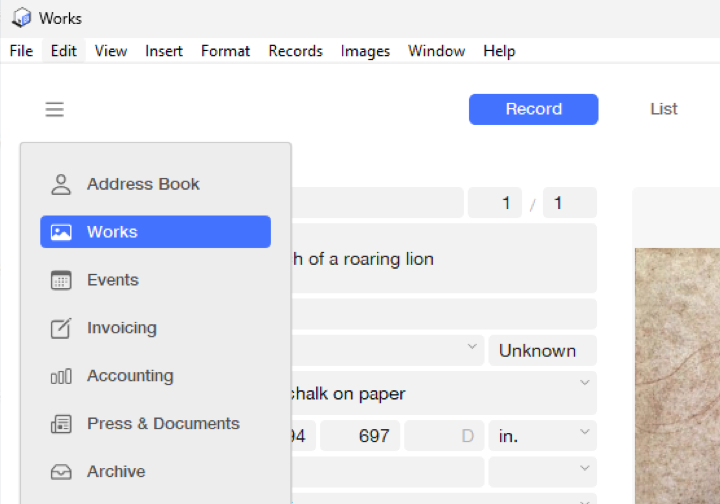Expand the dropdown left of Unknown field
Image resolution: width=720 pixels, height=504 pixels.
click(x=472, y=347)
